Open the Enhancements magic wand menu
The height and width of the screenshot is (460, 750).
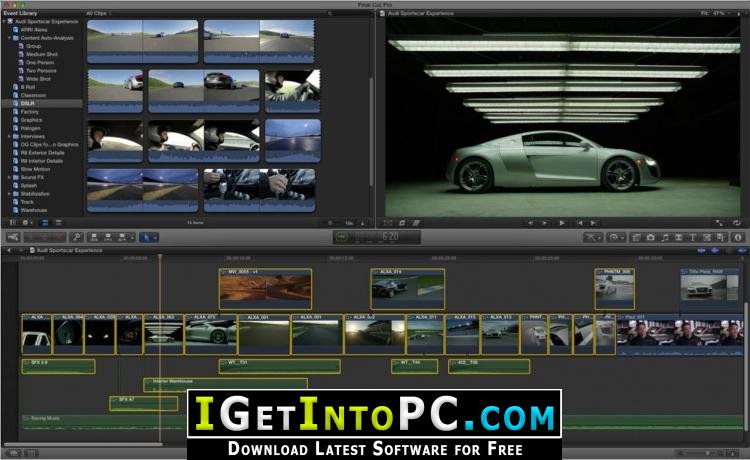click(x=593, y=237)
